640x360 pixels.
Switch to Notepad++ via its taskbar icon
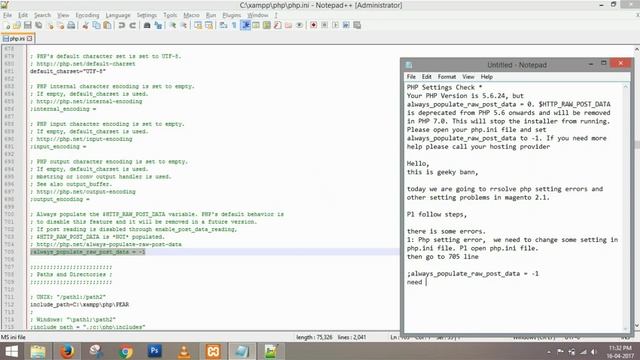point(271,351)
